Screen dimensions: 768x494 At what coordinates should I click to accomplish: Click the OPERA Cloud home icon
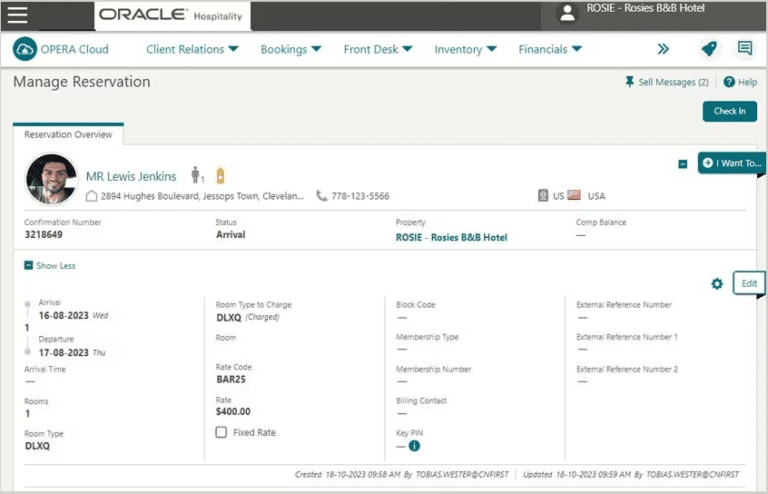pyautogui.click(x=24, y=49)
